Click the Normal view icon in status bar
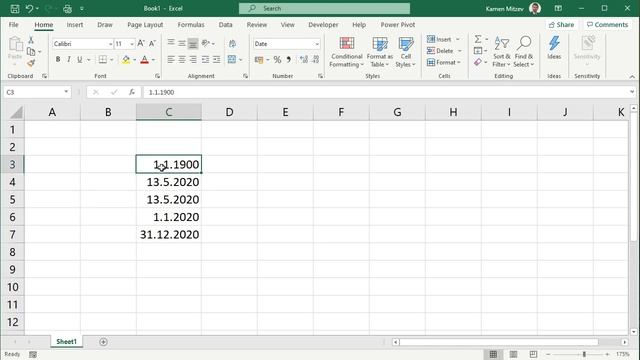Viewport: 640px width, 360px height. (493, 354)
